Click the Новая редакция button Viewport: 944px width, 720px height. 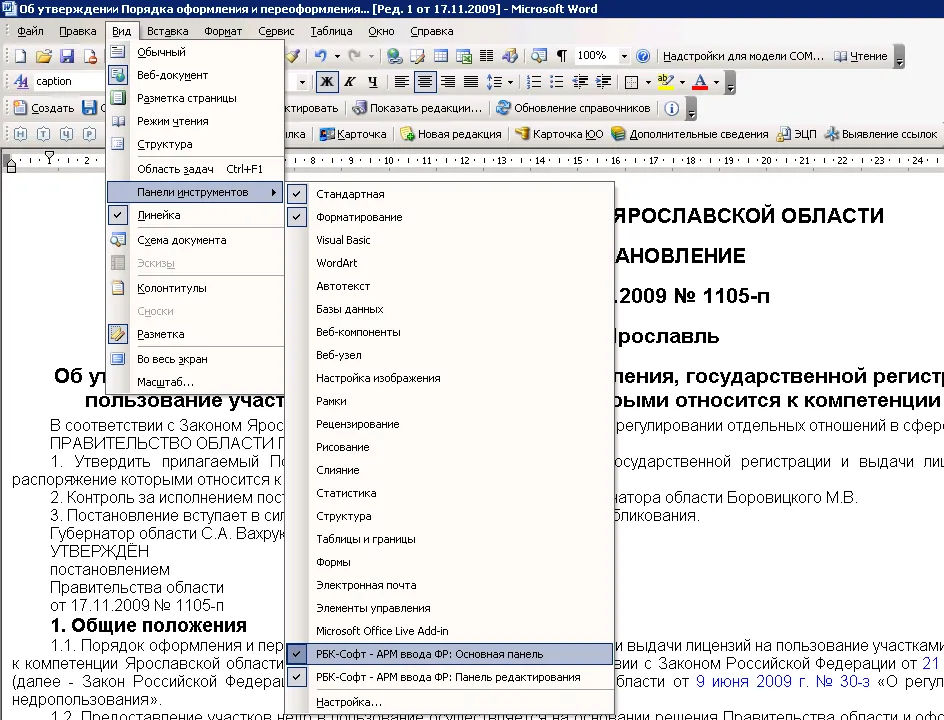451,134
